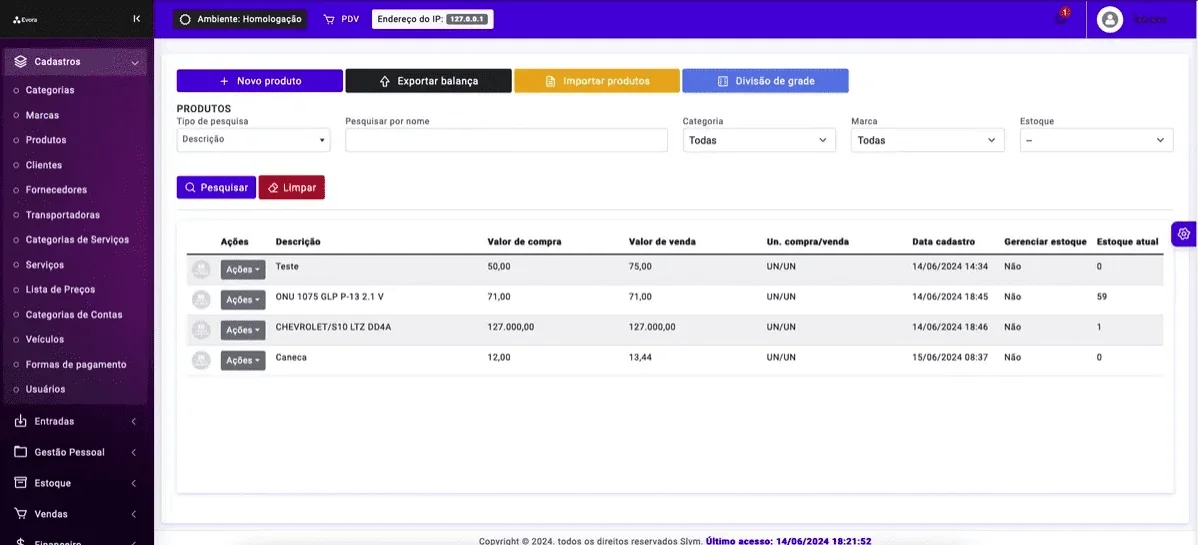Click the Cadastros layers icon
The height and width of the screenshot is (545, 1198).
21,62
